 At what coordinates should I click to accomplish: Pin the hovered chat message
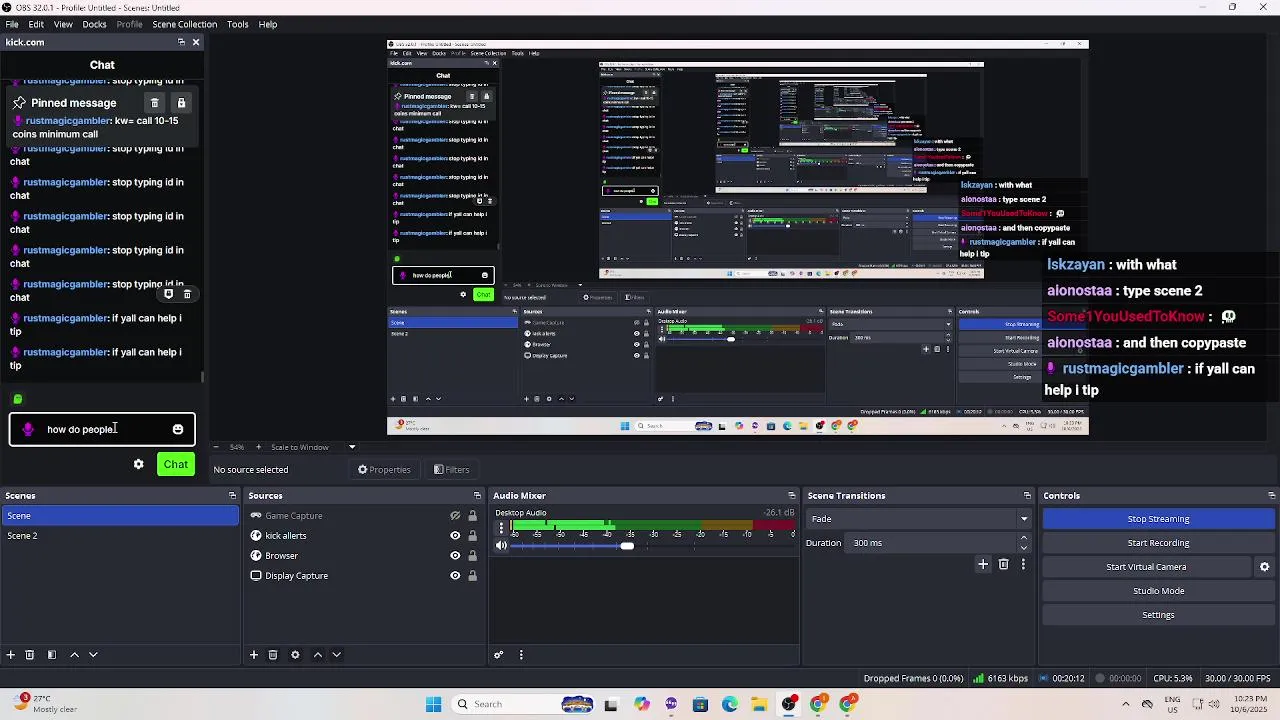[x=169, y=294]
